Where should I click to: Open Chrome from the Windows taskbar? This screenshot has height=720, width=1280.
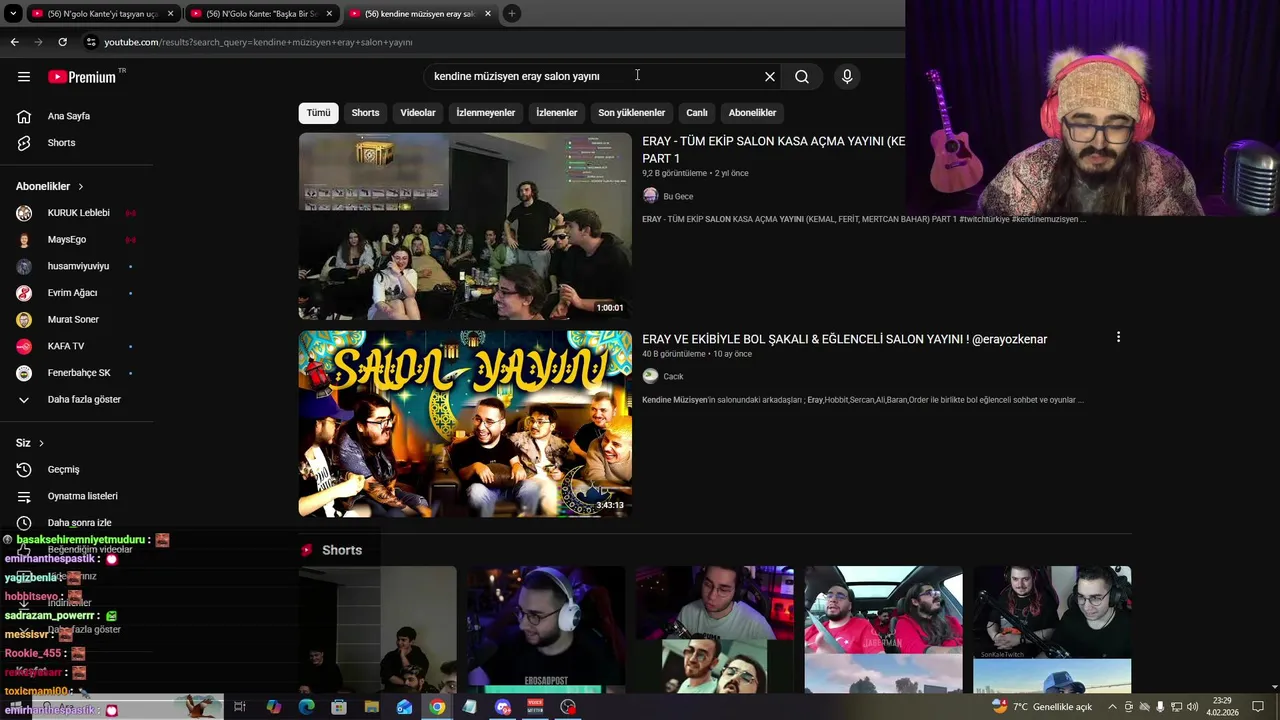(437, 707)
